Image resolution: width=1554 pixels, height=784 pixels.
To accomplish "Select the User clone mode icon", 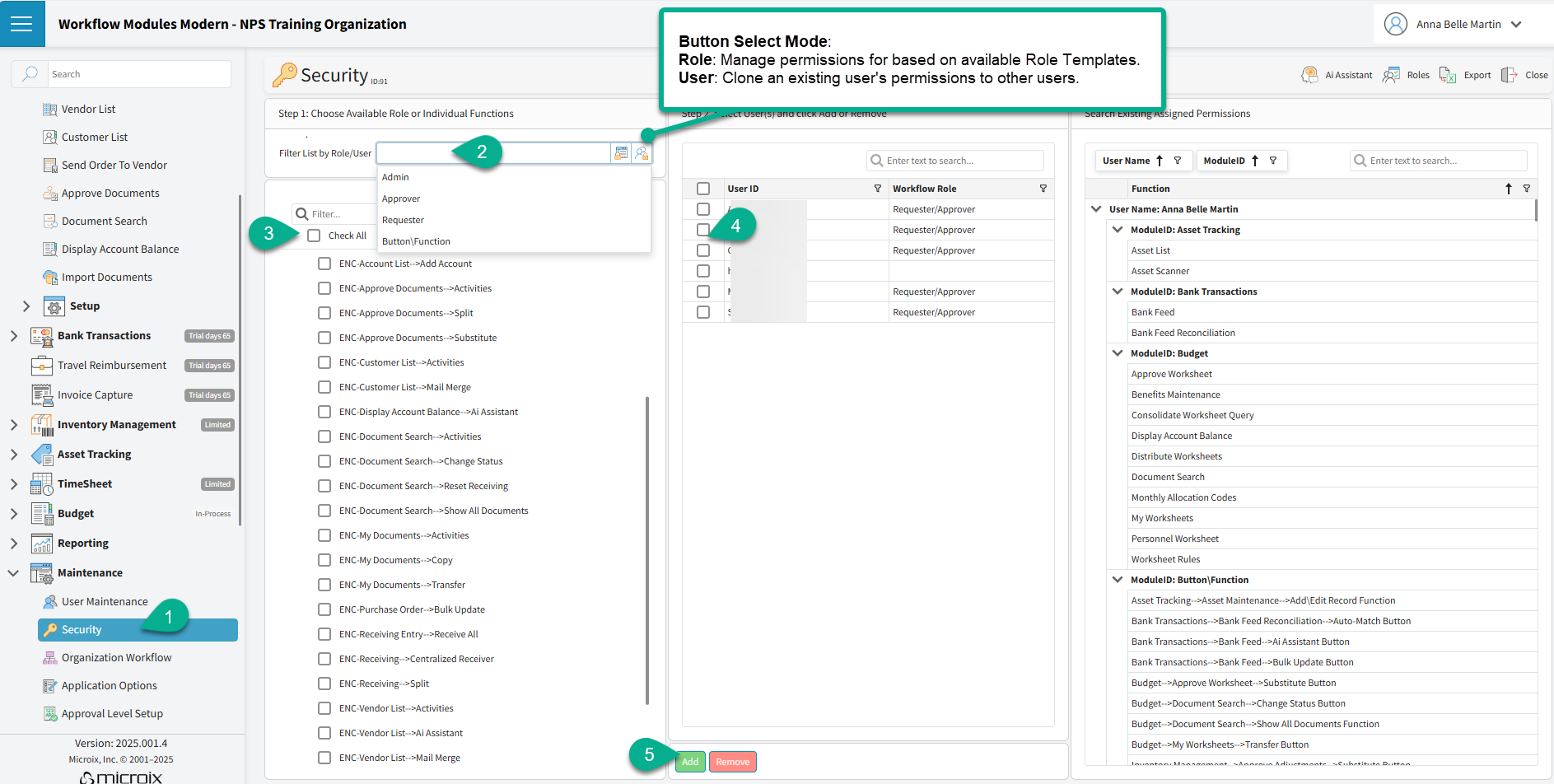I will pos(642,153).
